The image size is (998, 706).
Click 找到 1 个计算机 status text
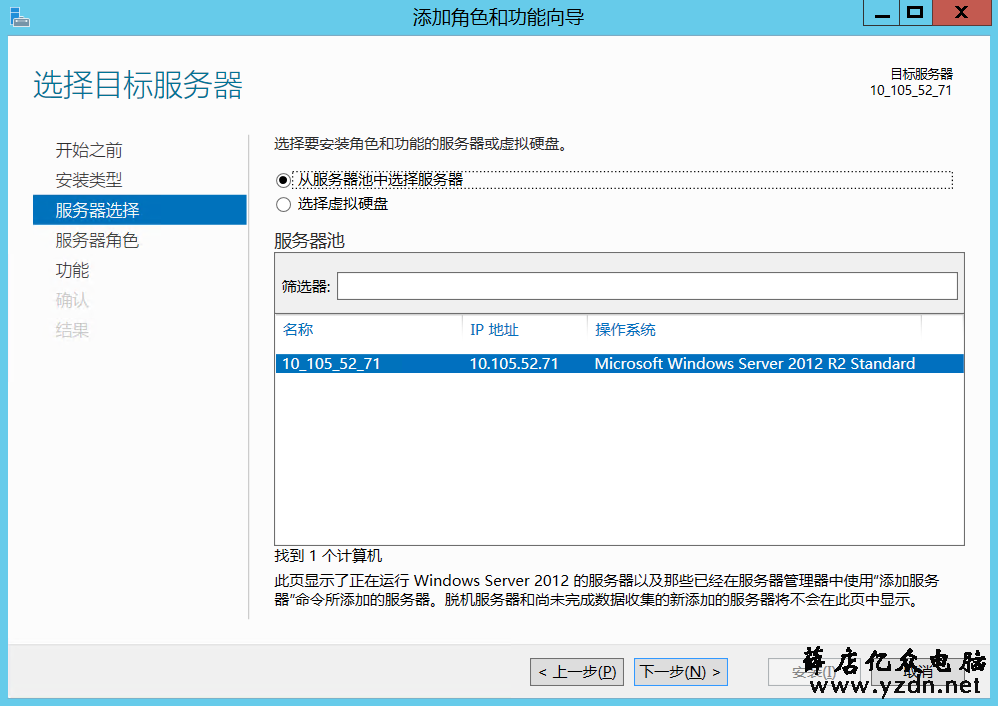coord(328,556)
